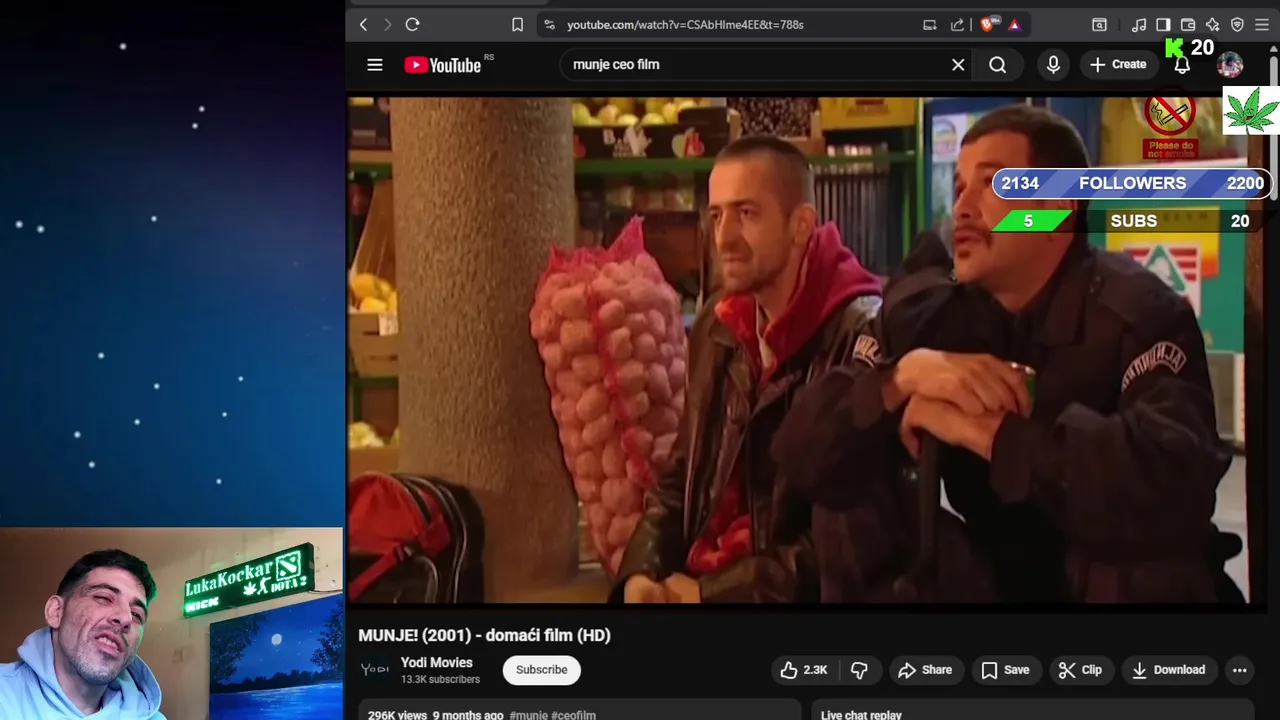Image resolution: width=1280 pixels, height=720 pixels.
Task: Click the page scrollbar up arrow
Action: tap(1274, 48)
